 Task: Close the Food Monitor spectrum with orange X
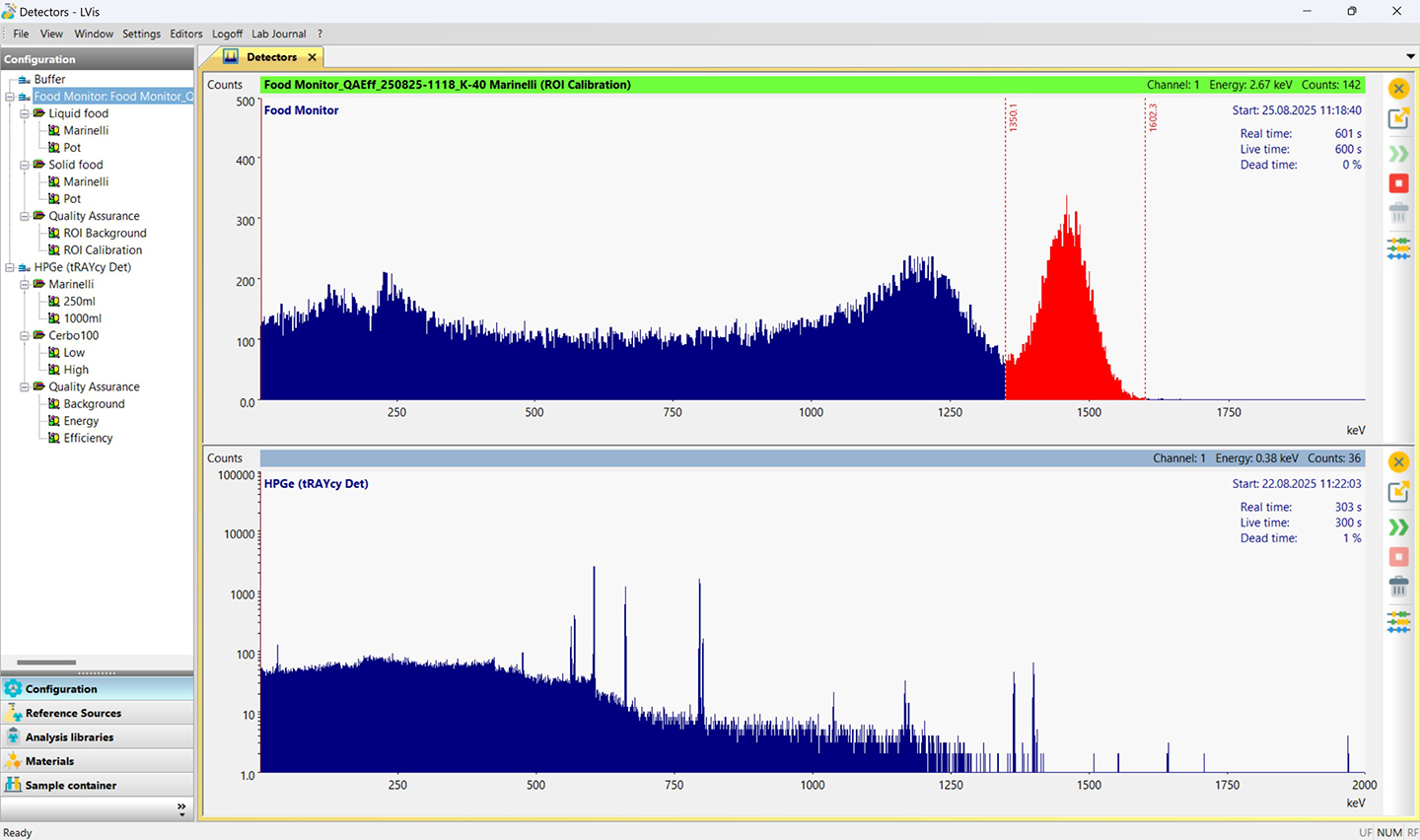click(1398, 89)
